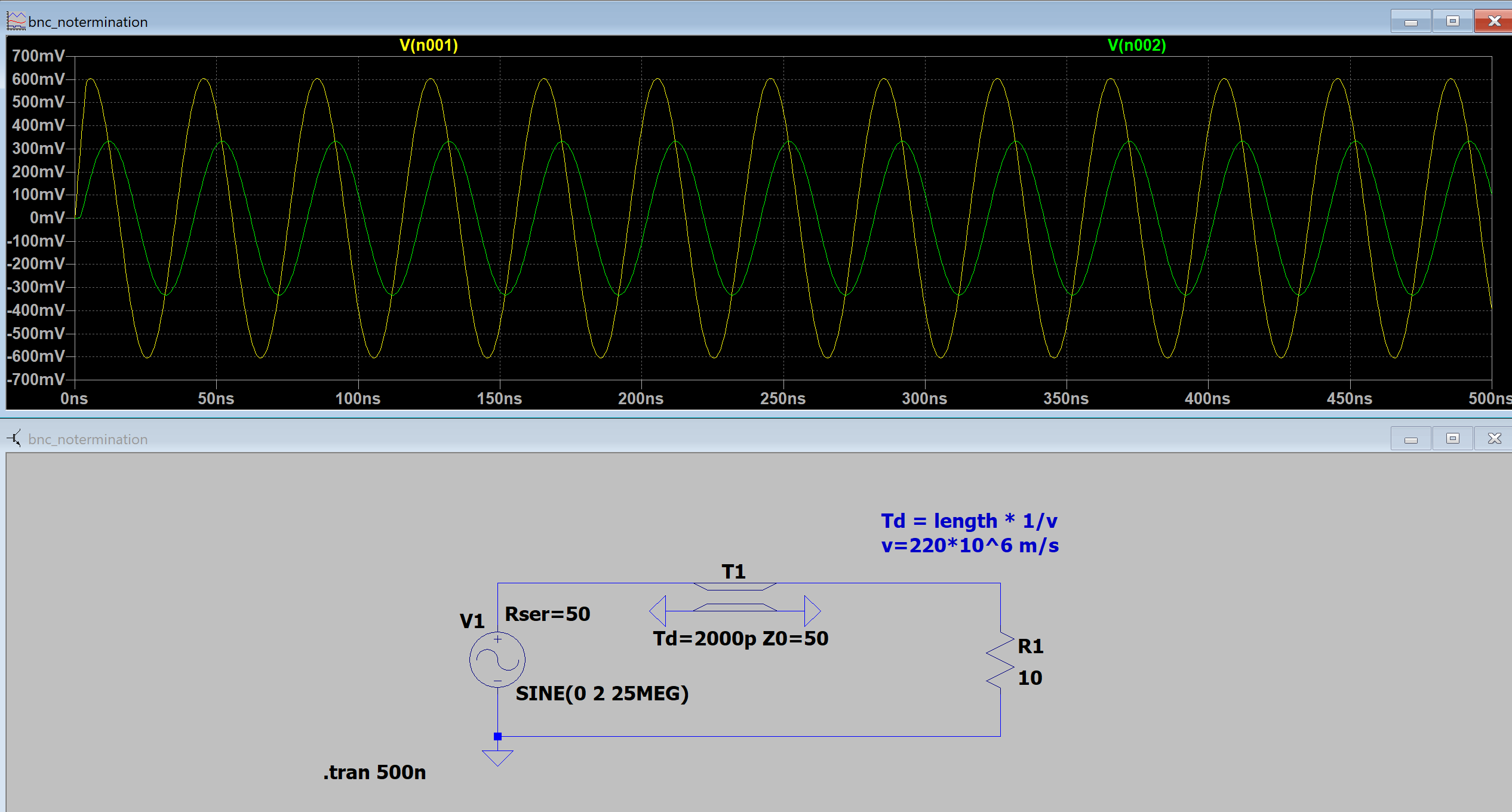This screenshot has height=812, width=1512.
Task: Click the V1 component name label
Action: click(x=472, y=621)
